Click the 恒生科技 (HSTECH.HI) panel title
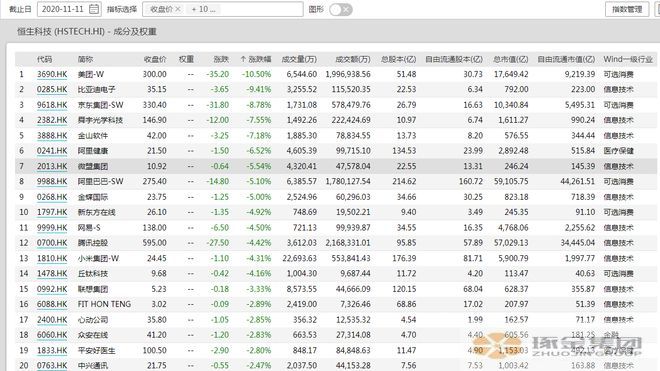 (87, 32)
